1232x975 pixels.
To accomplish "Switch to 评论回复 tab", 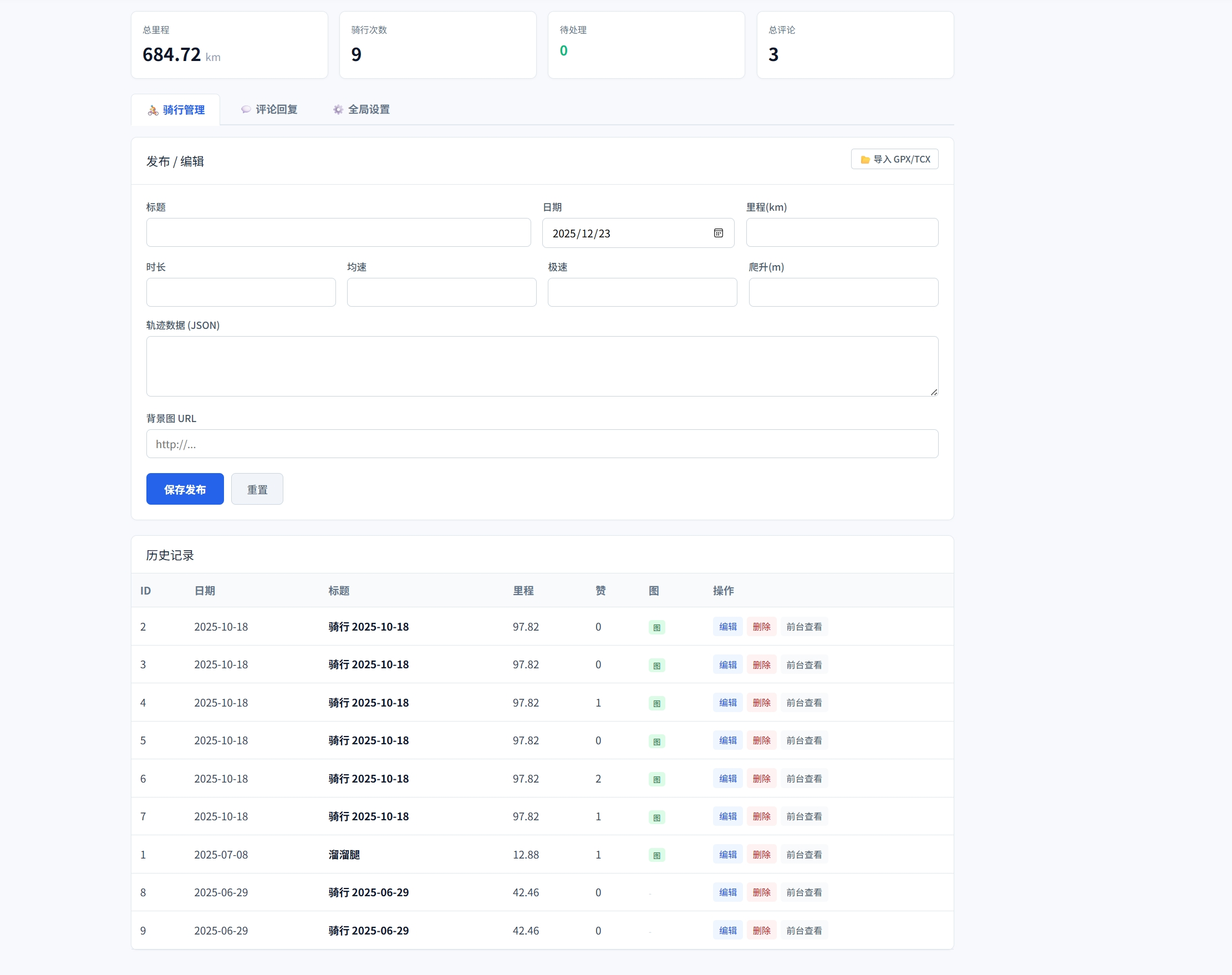I will pos(269,110).
